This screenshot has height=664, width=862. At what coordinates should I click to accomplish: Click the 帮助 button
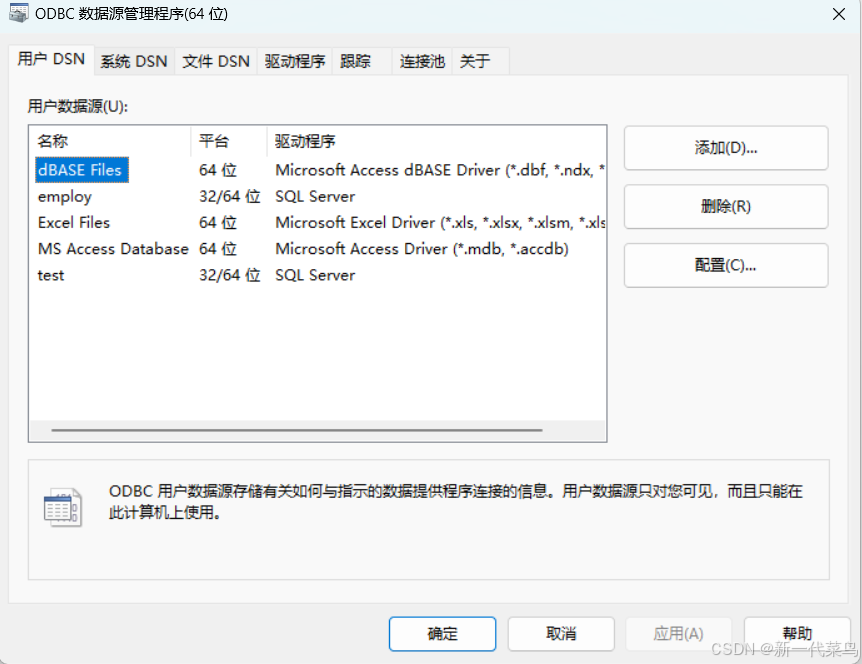[x=797, y=633]
